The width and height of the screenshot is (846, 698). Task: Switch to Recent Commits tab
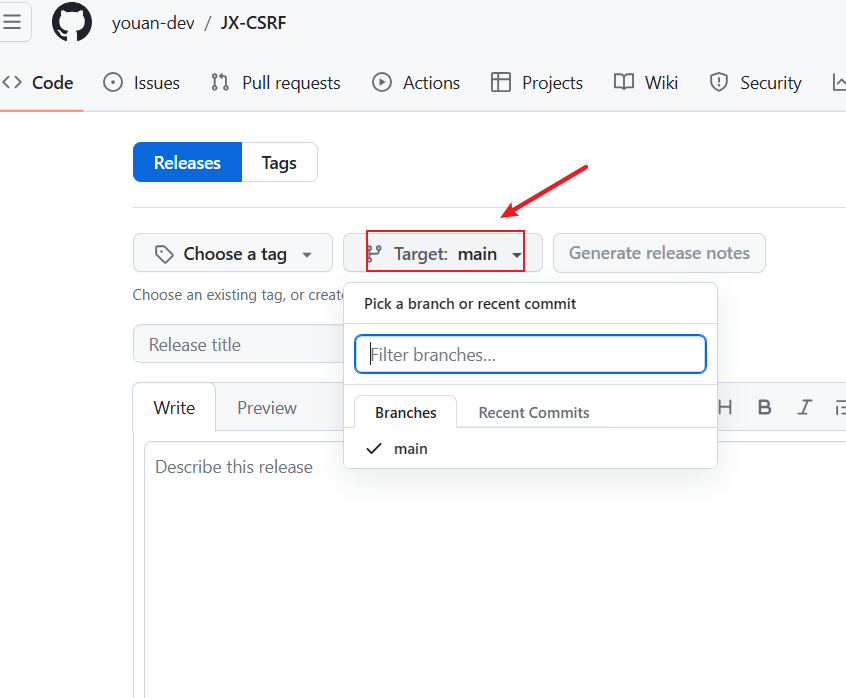(534, 412)
